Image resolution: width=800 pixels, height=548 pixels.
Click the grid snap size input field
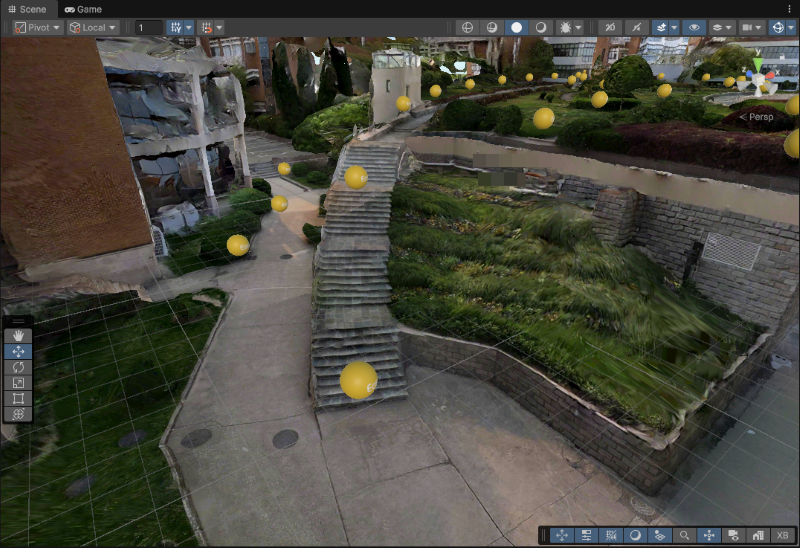click(x=147, y=27)
